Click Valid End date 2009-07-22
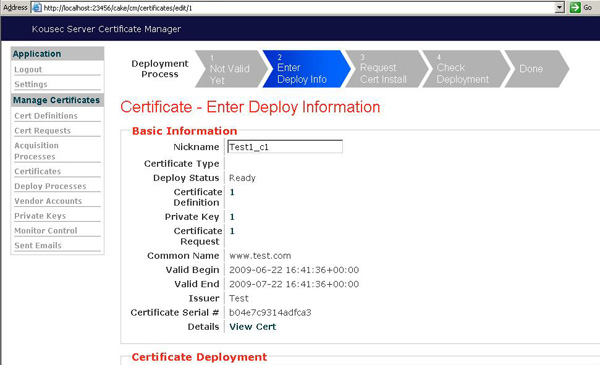This screenshot has height=365, width=600. tap(294, 284)
